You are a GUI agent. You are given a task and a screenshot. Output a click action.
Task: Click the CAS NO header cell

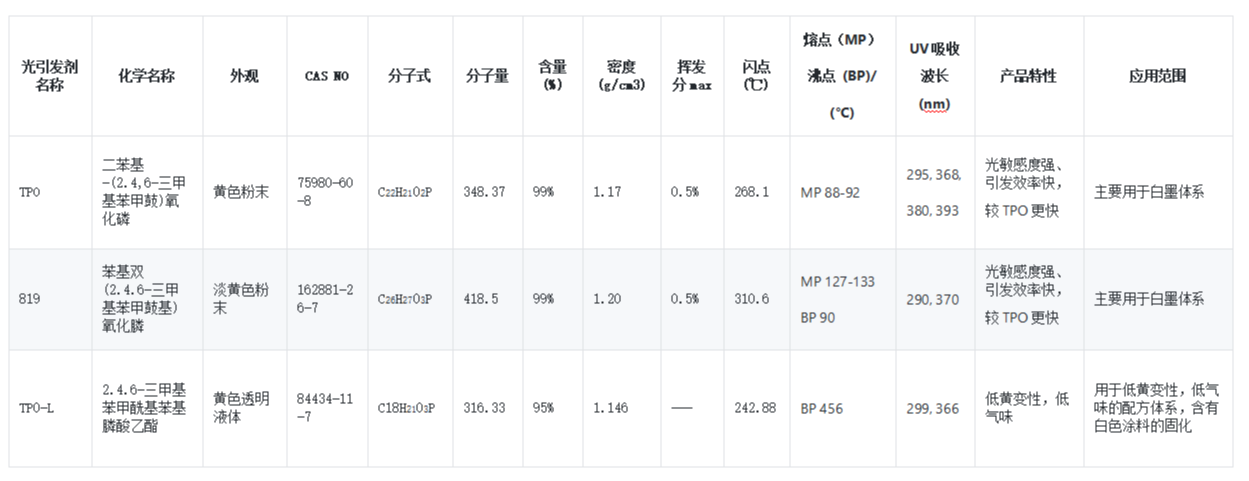[x=327, y=76]
